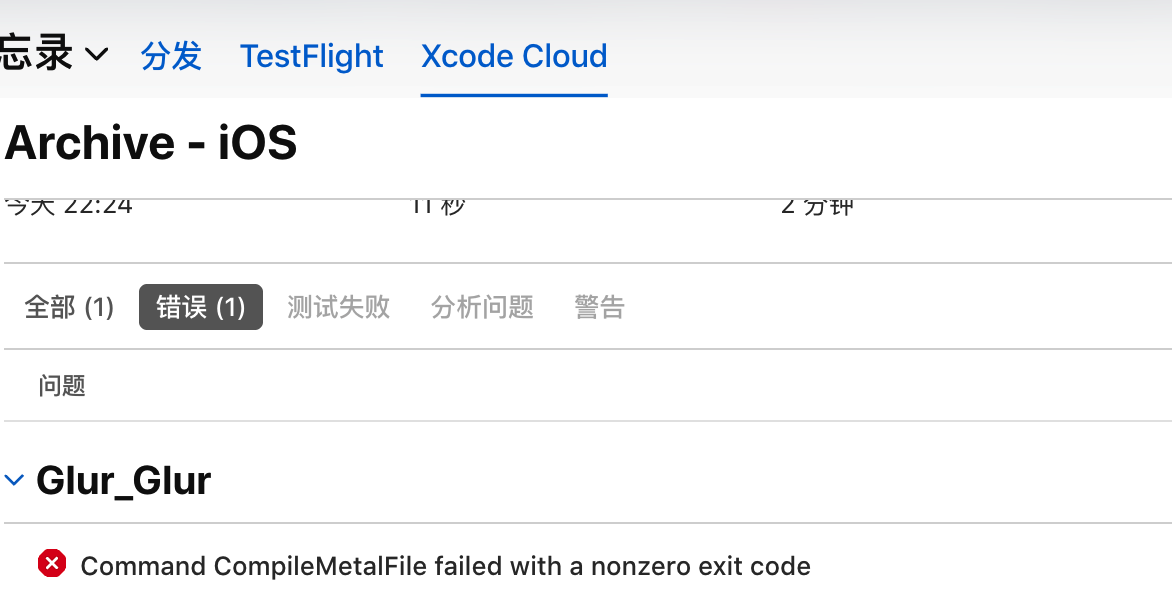Select the Xcode Cloud tab
1172x608 pixels.
[514, 56]
